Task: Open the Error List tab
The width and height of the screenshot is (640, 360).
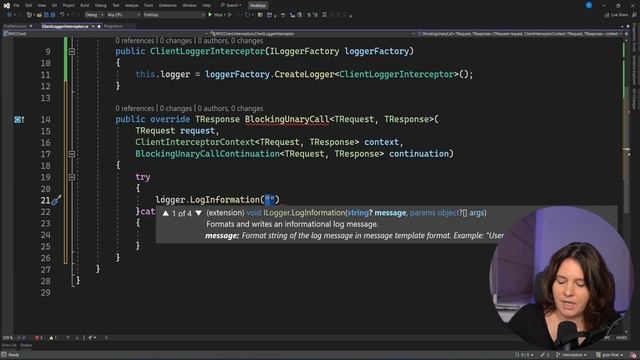Action: (9, 345)
